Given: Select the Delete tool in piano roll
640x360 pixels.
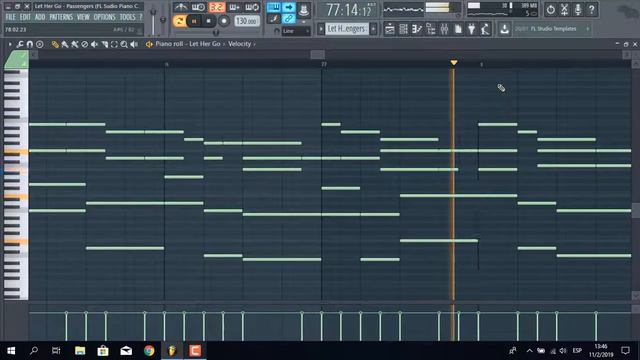Looking at the screenshot, I should 84,44.
